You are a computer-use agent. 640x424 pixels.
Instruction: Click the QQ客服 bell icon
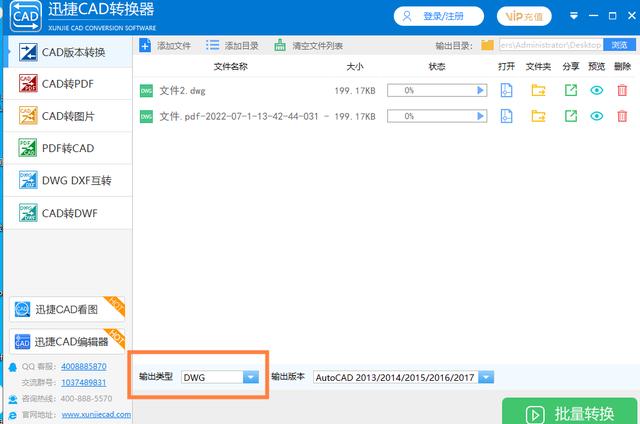tap(13, 367)
